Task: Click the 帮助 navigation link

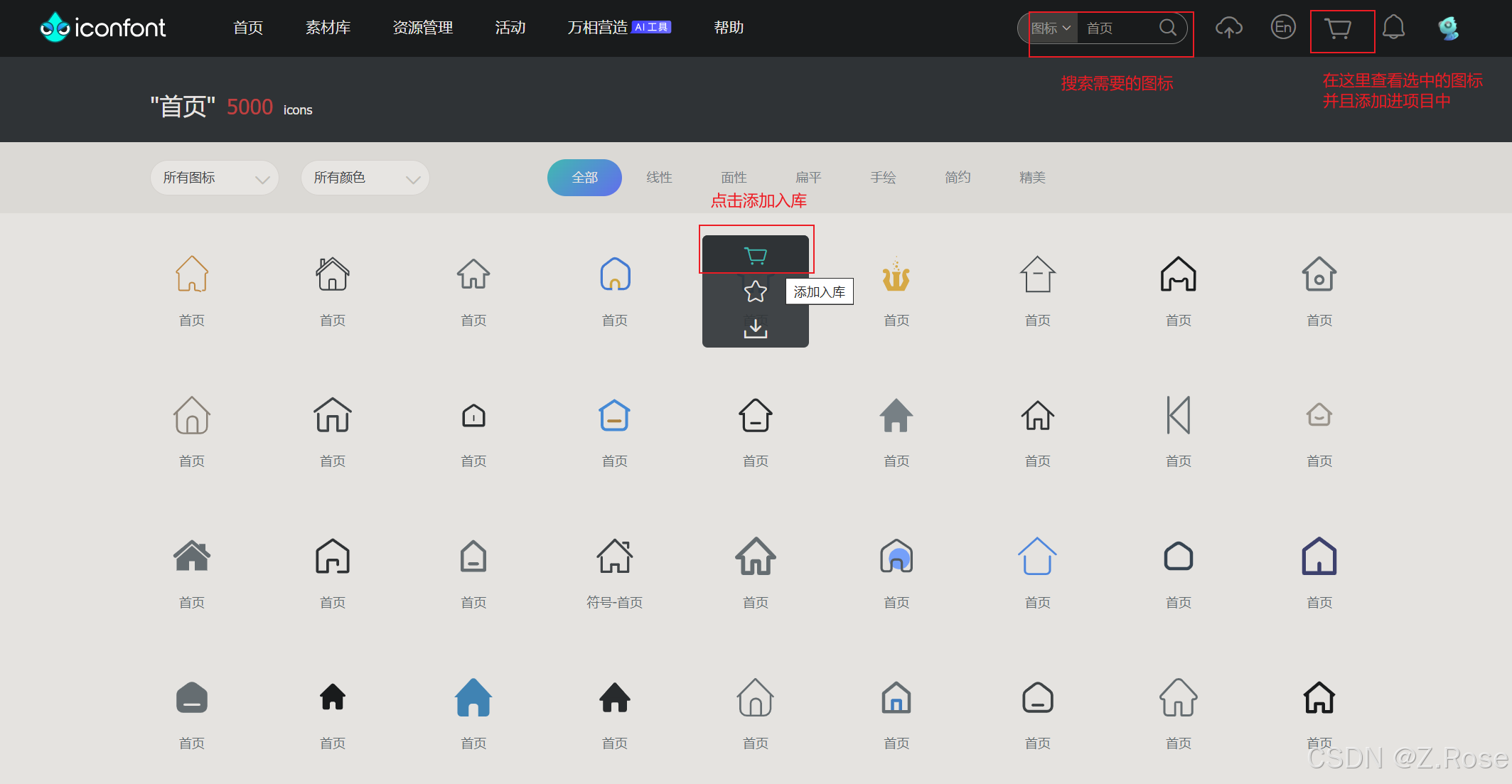Action: point(728,28)
